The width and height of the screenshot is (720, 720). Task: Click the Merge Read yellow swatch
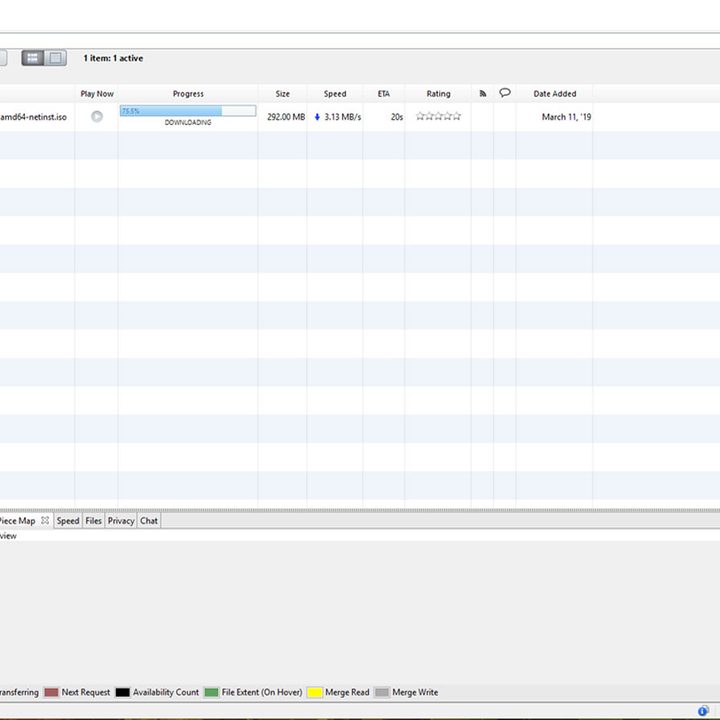click(x=315, y=692)
